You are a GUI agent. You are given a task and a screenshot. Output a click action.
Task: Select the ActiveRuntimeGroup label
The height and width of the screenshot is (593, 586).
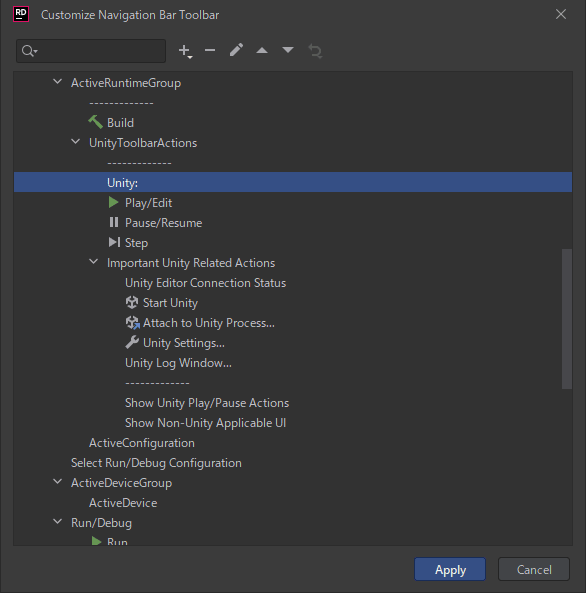(126, 83)
